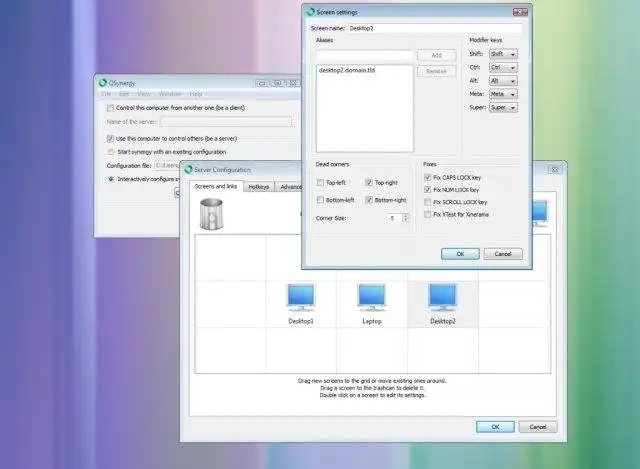This screenshot has width=640, height=469.
Task: Open the Alt modifier dropdown
Action: (x=503, y=81)
